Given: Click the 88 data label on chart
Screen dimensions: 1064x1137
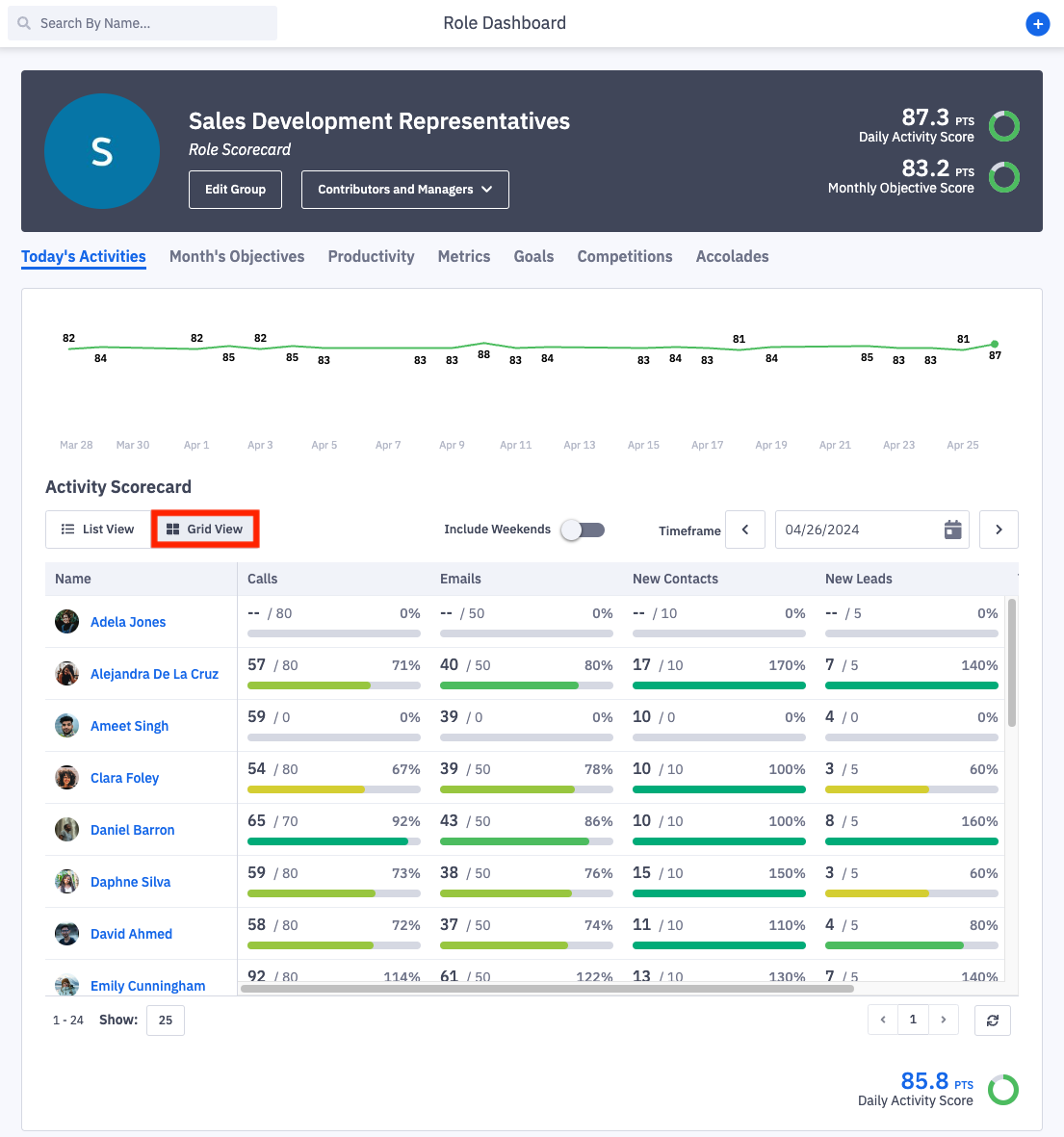Looking at the screenshot, I should (483, 354).
